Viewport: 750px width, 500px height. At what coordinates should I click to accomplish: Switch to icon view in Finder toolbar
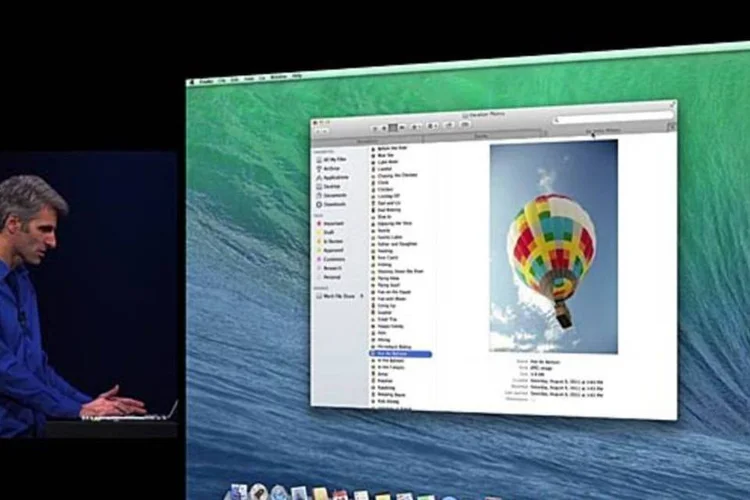(x=375, y=128)
